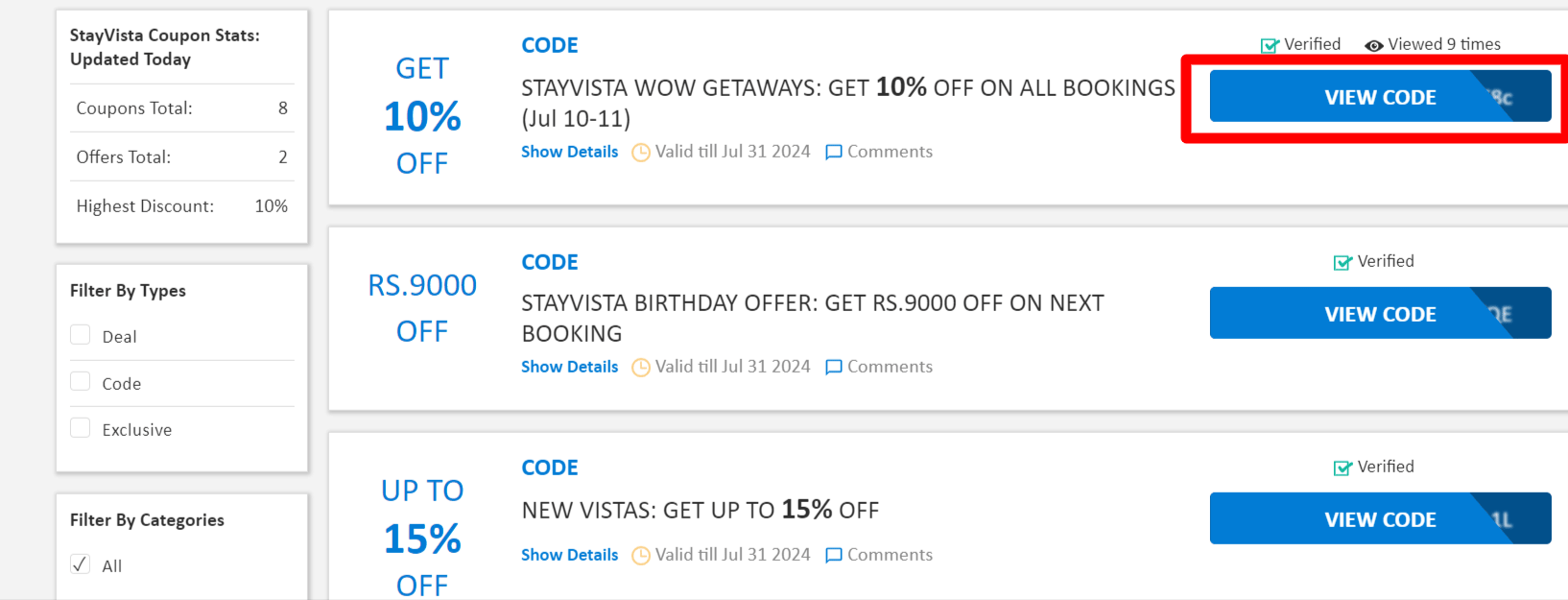This screenshot has height=600, width=1568.
Task: Expand Show Details for birthday offer
Action: [569, 367]
